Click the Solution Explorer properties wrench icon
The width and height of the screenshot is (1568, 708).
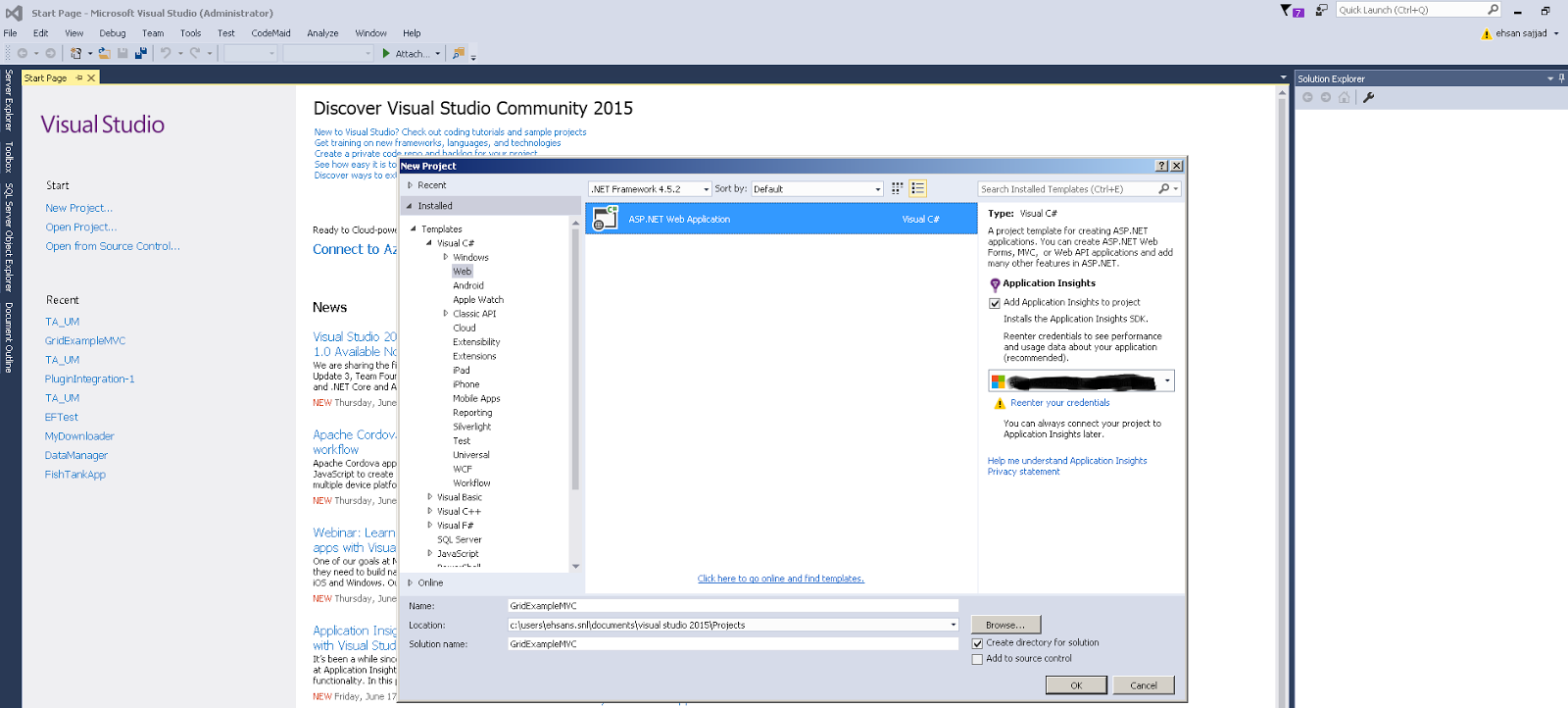pos(1368,97)
